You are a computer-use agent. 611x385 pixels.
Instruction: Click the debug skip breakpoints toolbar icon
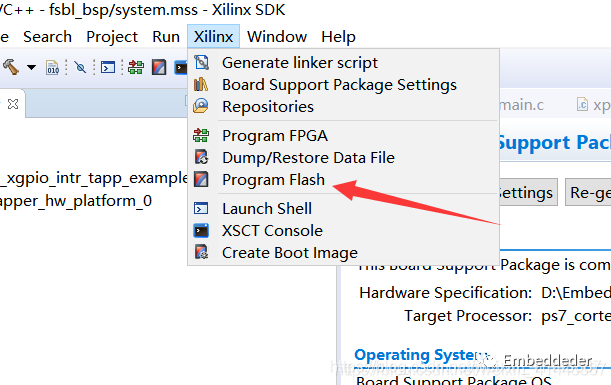pyautogui.click(x=80, y=67)
